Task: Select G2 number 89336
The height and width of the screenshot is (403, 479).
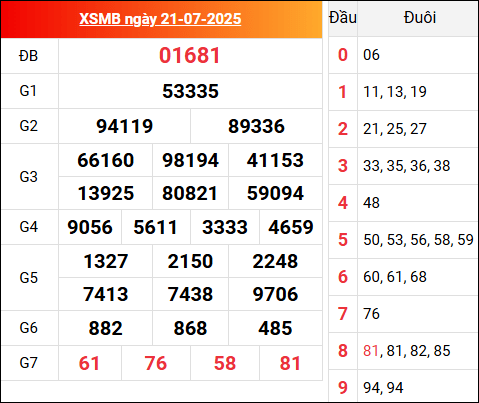Action: pyautogui.click(x=256, y=126)
